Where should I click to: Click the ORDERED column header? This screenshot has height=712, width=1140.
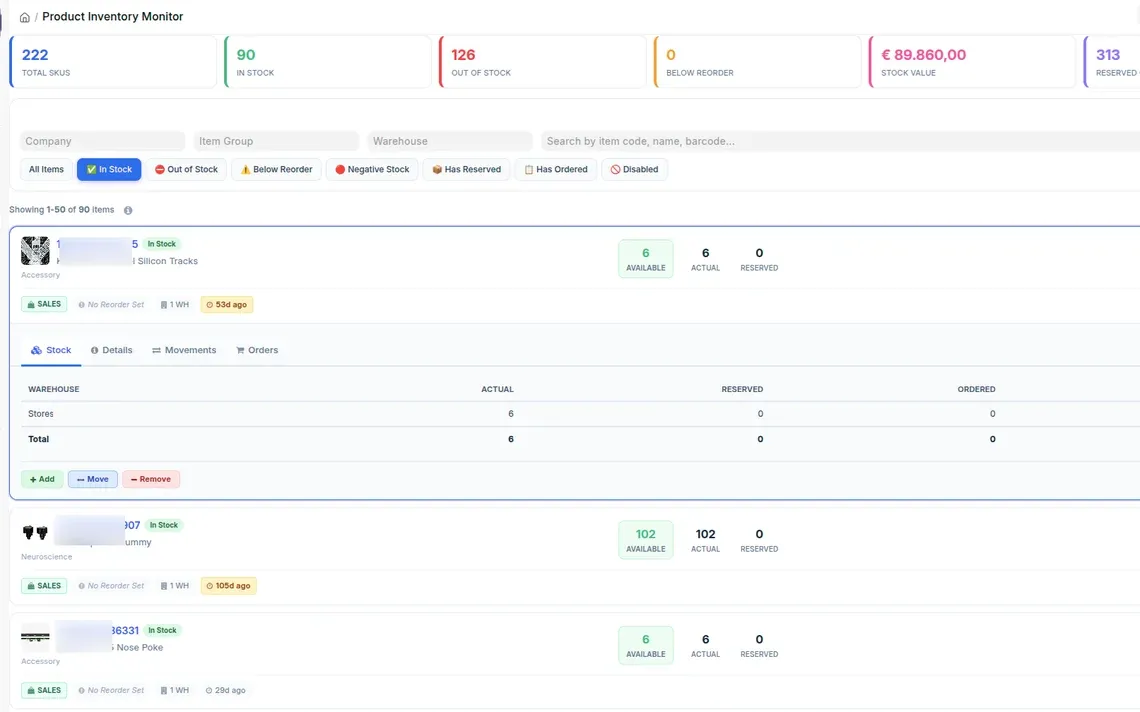point(976,390)
